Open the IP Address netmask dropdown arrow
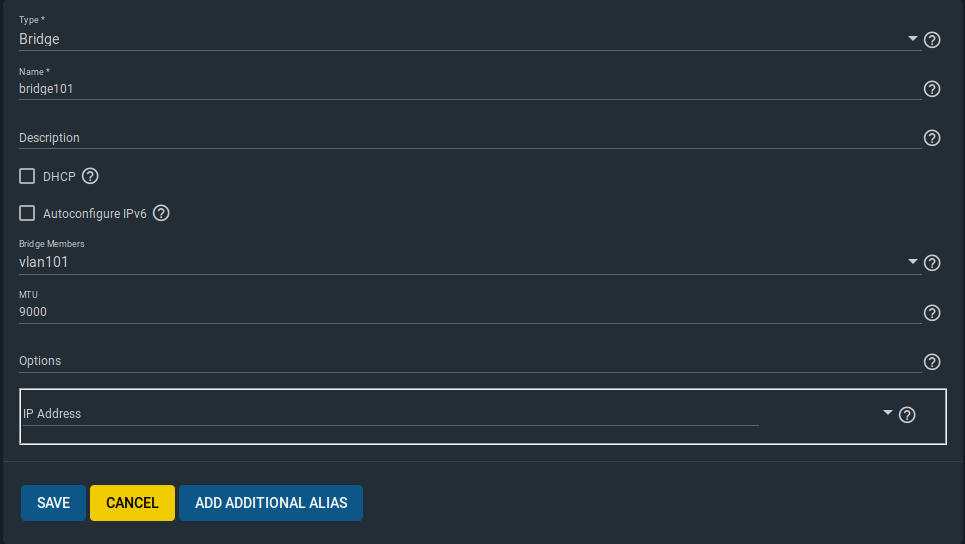This screenshot has height=544, width=965. click(x=887, y=412)
